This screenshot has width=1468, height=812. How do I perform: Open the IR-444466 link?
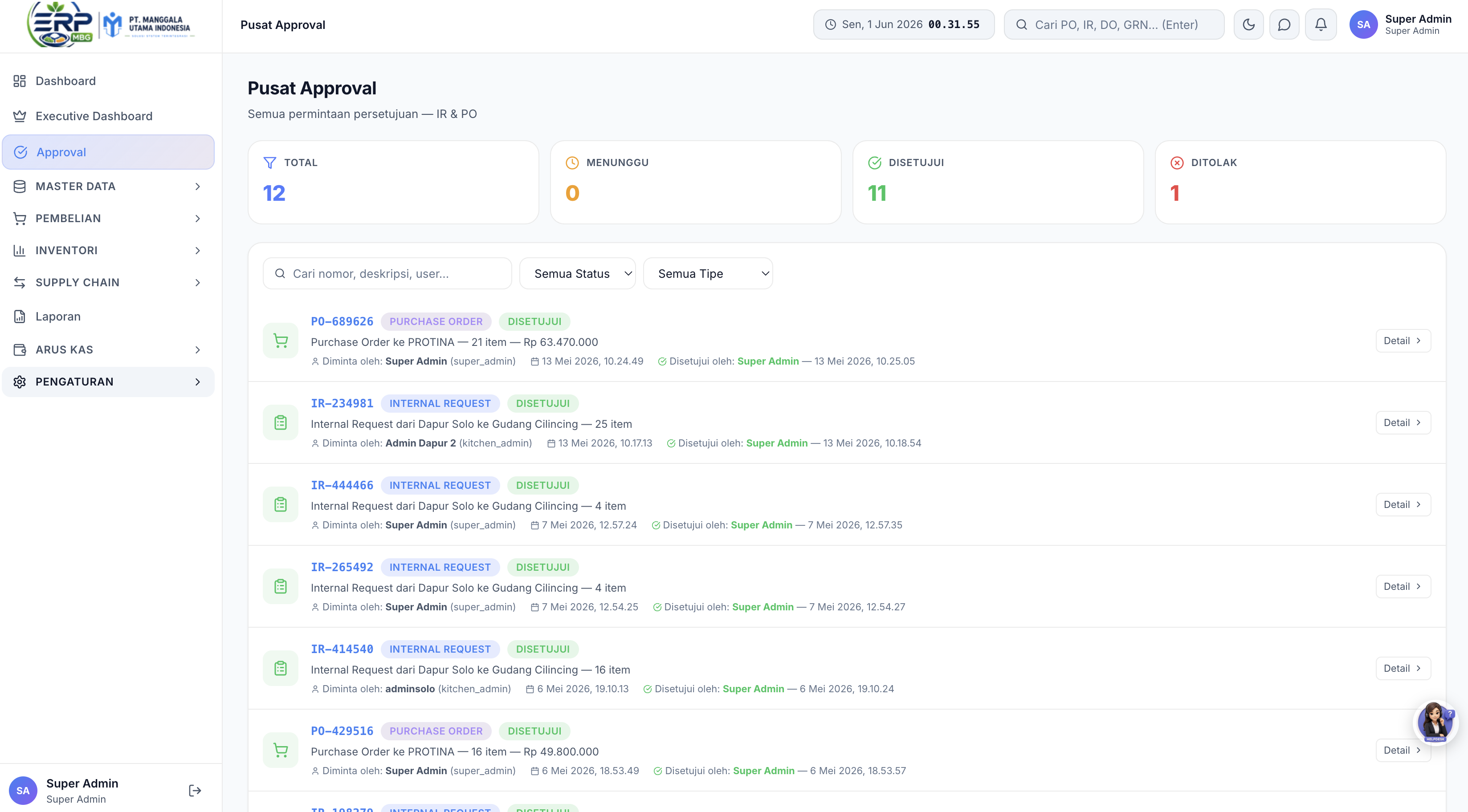342,485
